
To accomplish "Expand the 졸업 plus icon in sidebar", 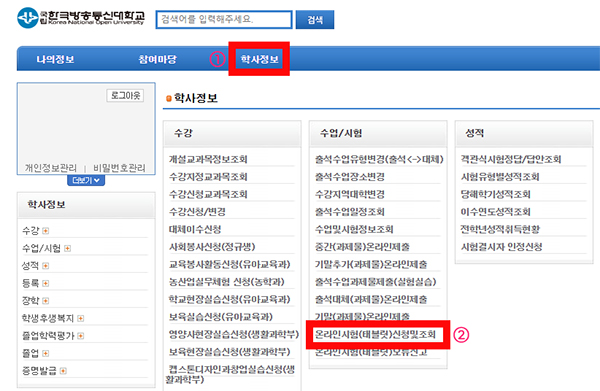I will click(46, 353).
